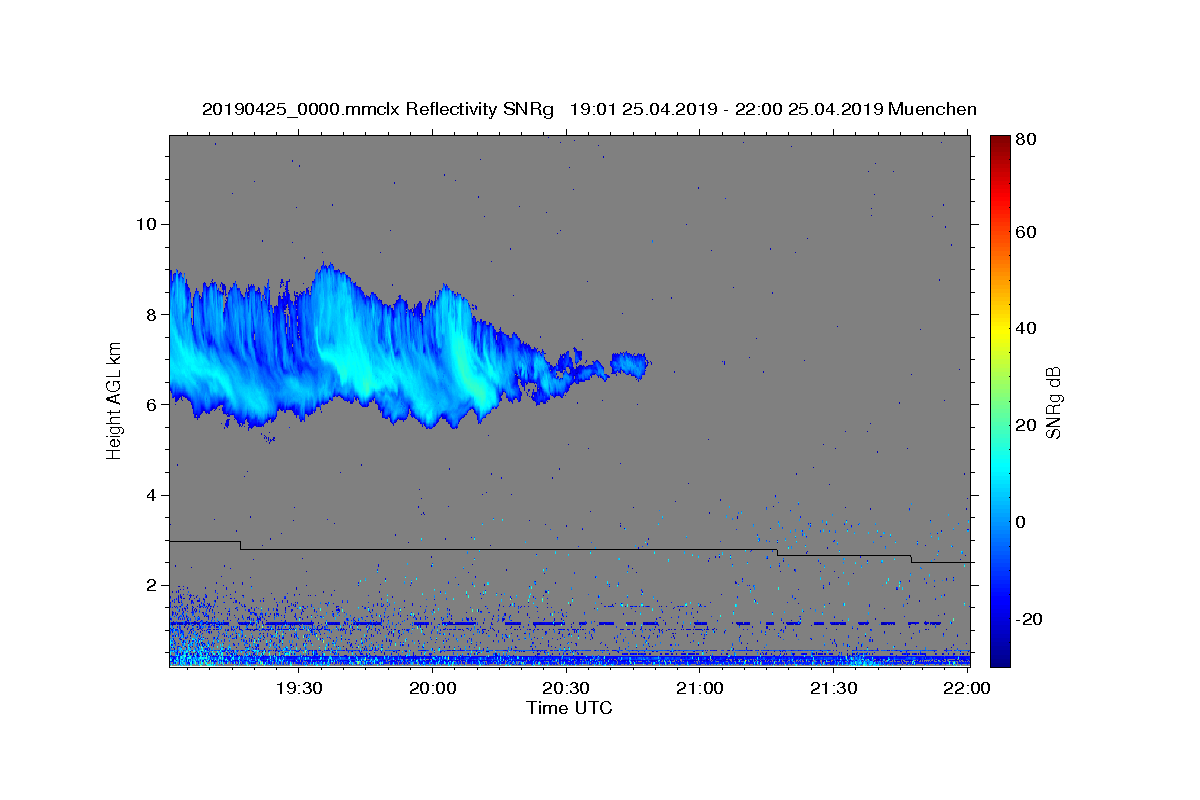
Task: Click the height tick label '10'
Action: 145,224
